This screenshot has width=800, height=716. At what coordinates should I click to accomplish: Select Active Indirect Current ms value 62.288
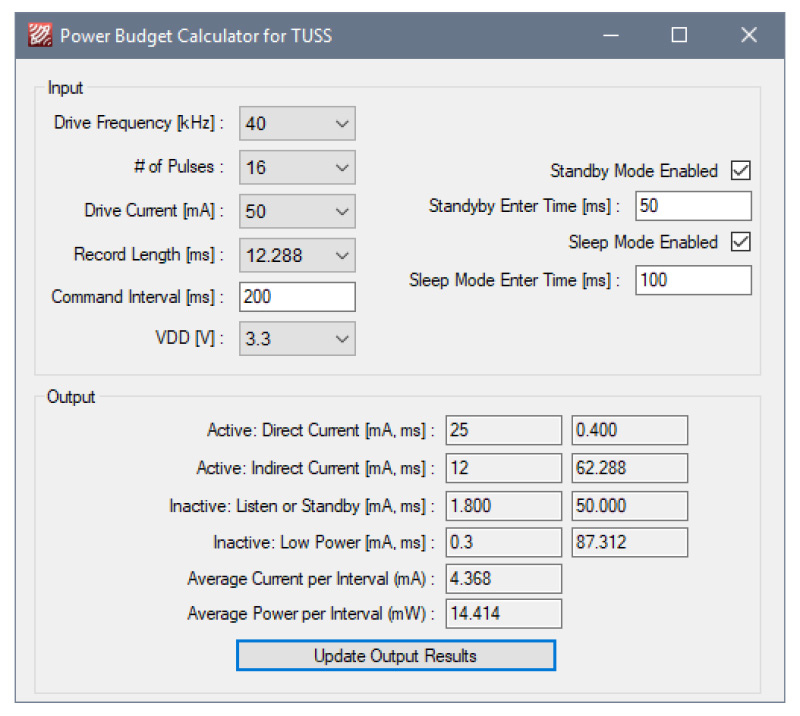629,468
